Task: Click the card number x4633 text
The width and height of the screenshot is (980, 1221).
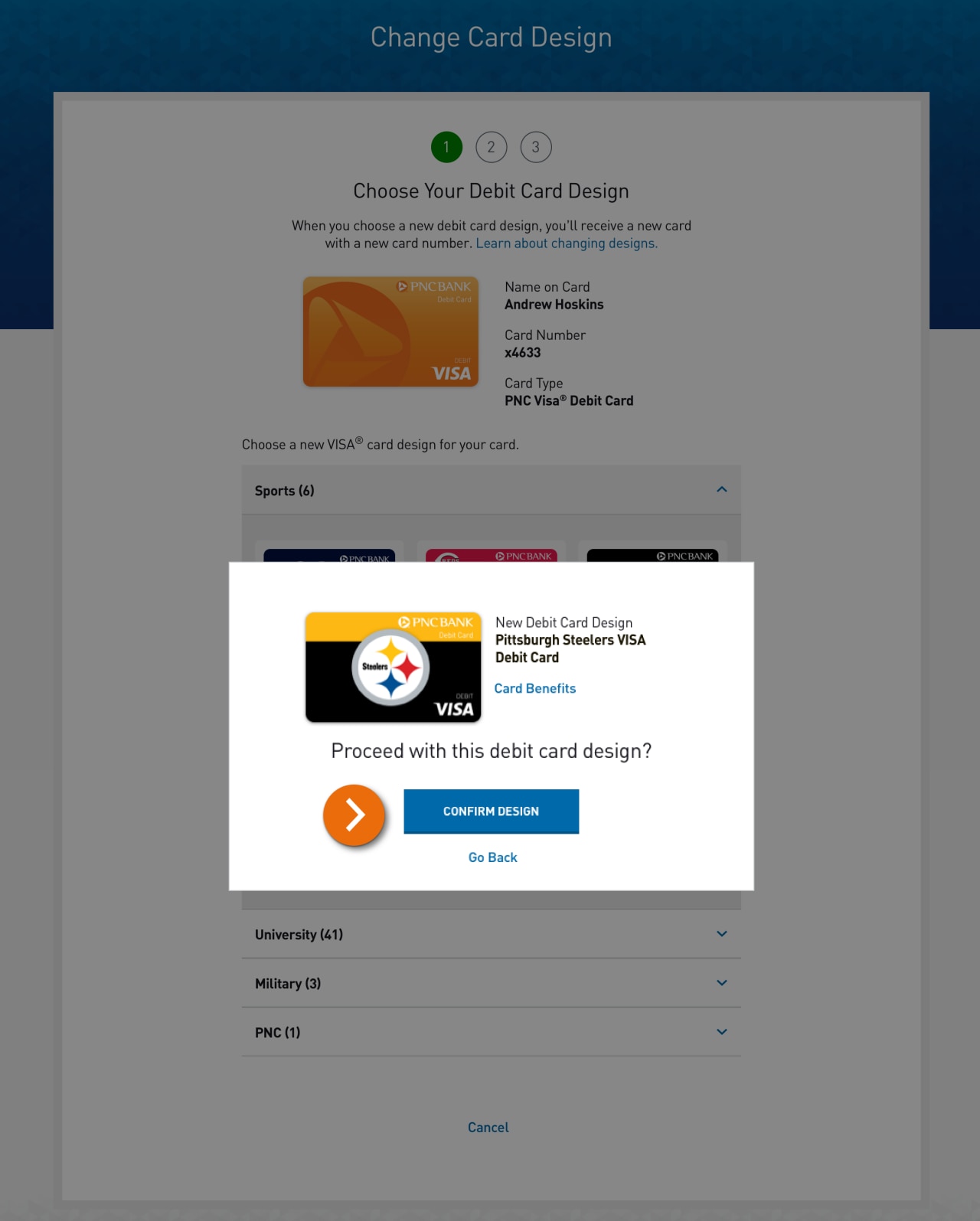Action: click(523, 353)
